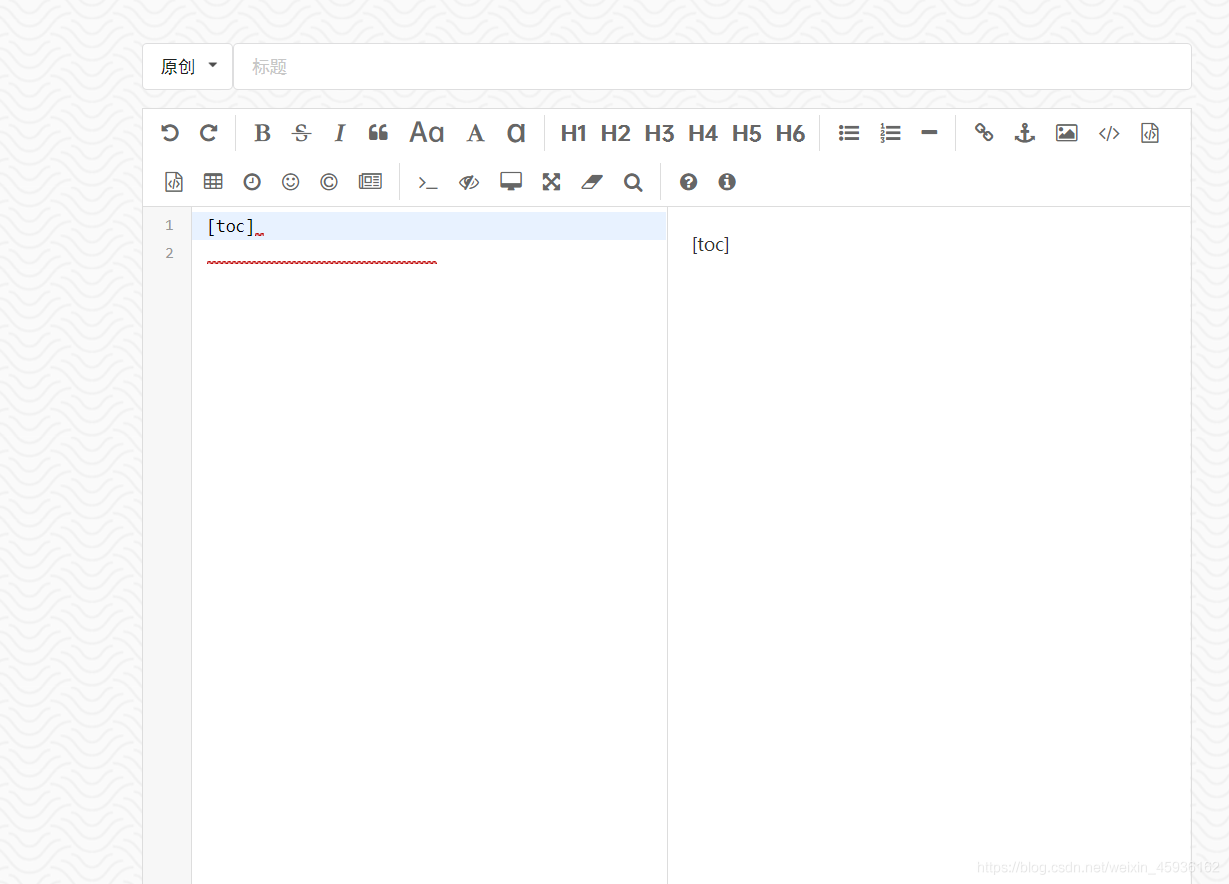1229x884 pixels.
Task: Insert a table
Action: [213, 182]
